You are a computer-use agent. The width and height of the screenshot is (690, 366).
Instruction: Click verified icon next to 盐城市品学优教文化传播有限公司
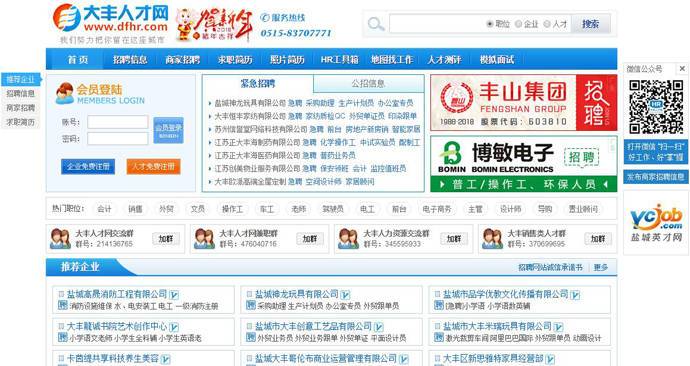tap(575, 295)
